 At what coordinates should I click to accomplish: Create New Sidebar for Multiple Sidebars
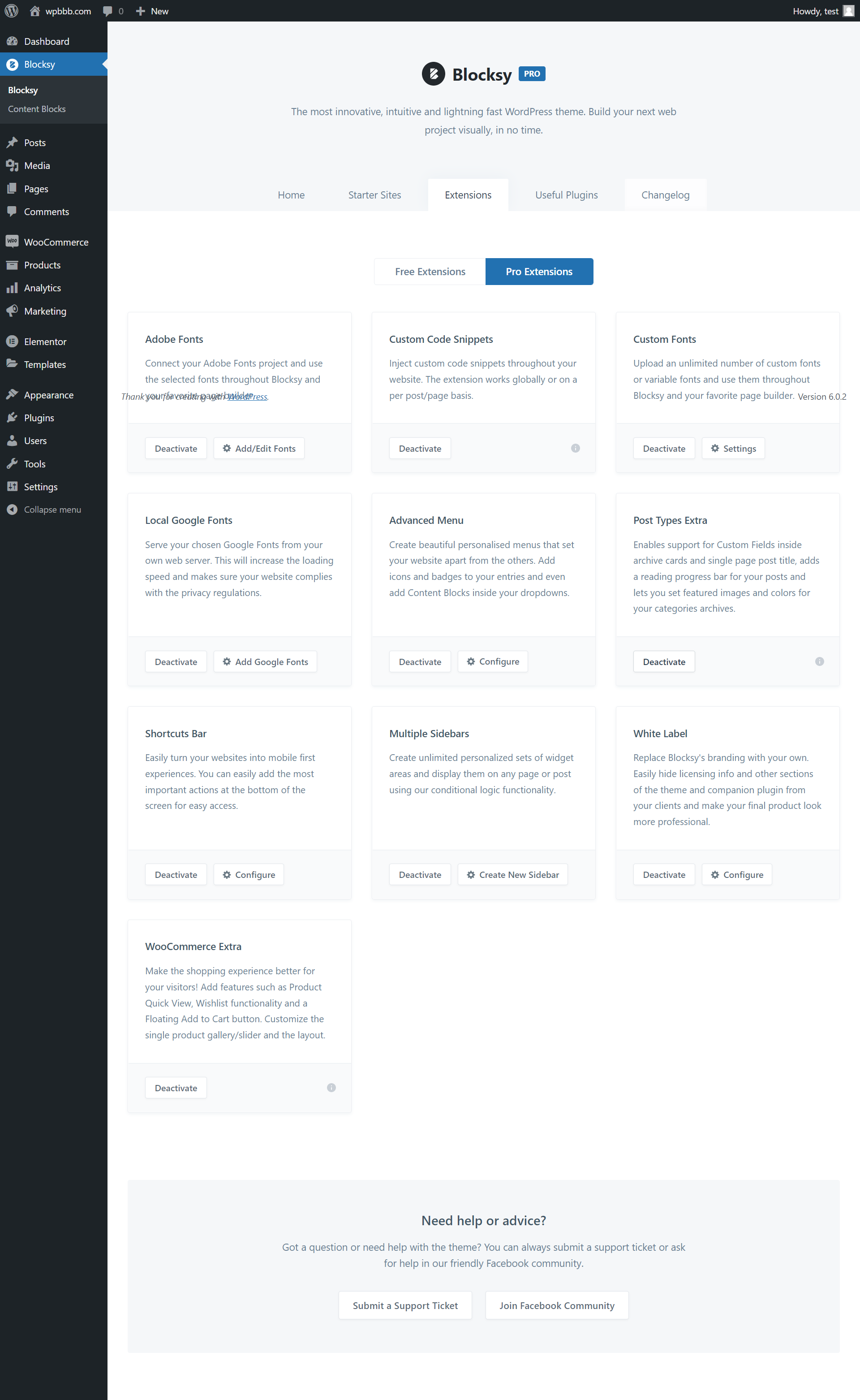point(512,874)
